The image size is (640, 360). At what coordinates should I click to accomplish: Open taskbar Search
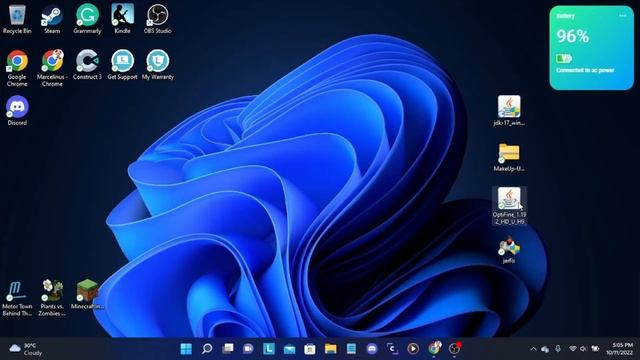(207, 349)
